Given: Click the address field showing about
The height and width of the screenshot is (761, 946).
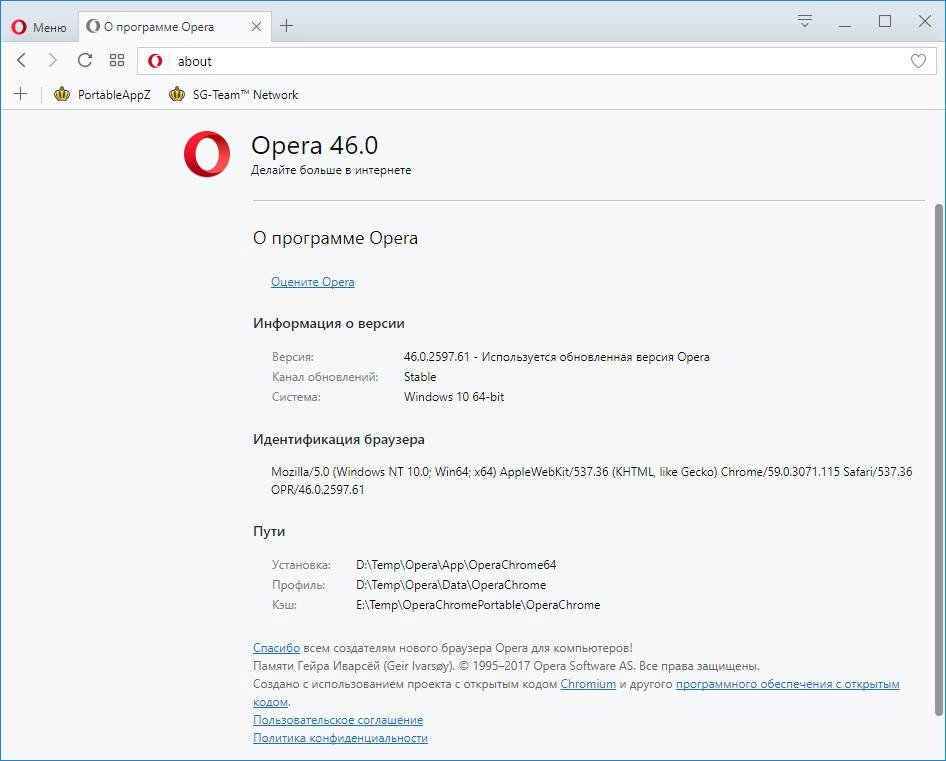Looking at the screenshot, I should point(536,61).
